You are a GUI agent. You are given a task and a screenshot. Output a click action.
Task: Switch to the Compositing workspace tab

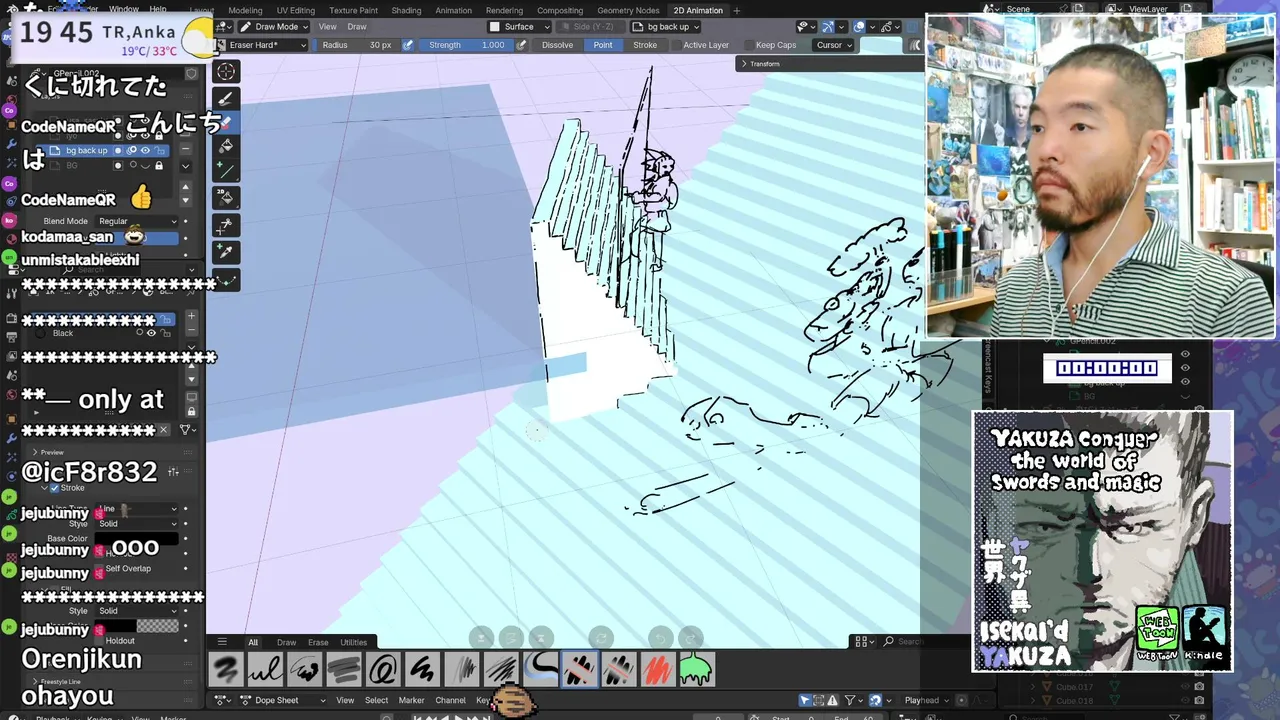560,10
